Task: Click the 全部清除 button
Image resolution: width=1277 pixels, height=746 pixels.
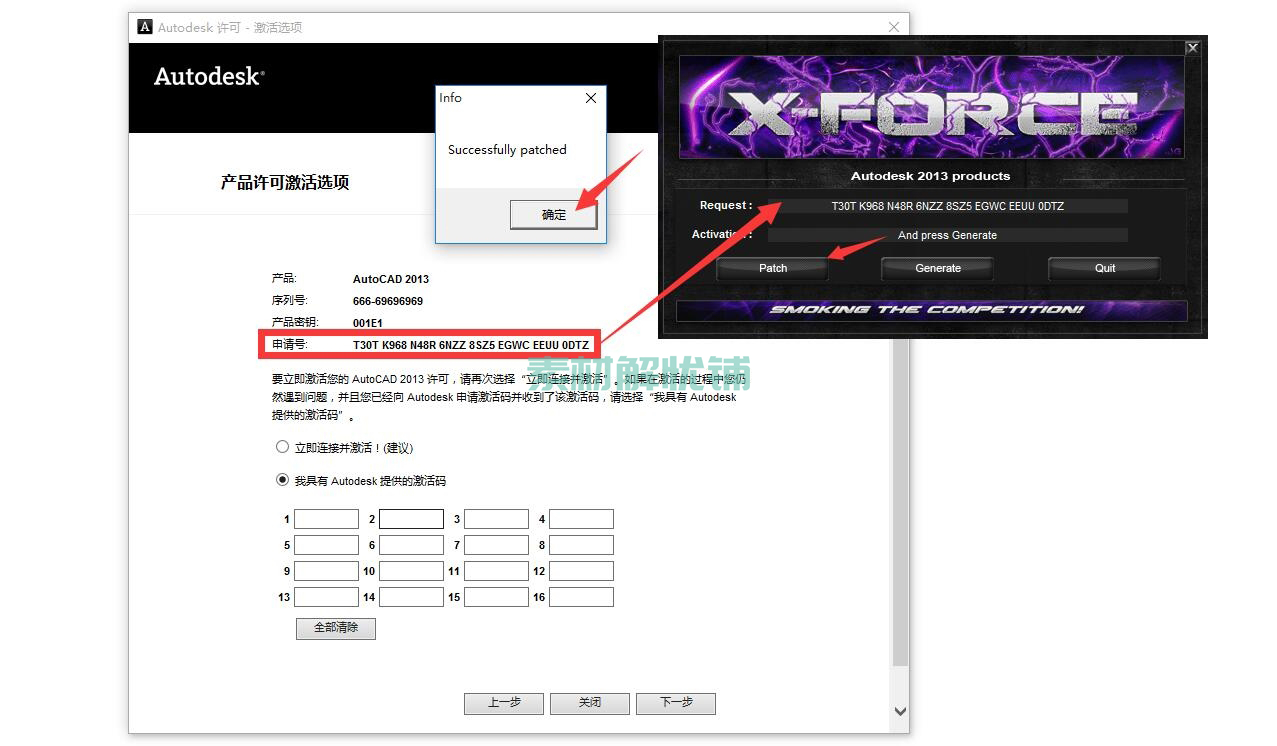Action: click(336, 628)
